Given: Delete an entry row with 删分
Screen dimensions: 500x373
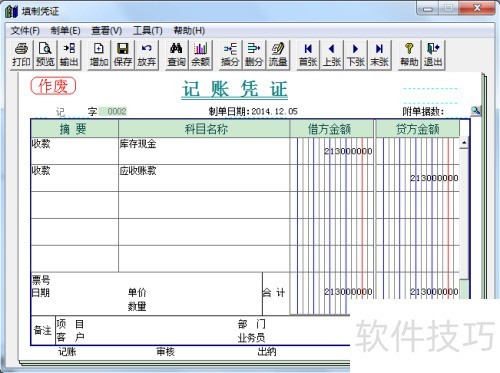Looking at the screenshot, I should click(254, 55).
